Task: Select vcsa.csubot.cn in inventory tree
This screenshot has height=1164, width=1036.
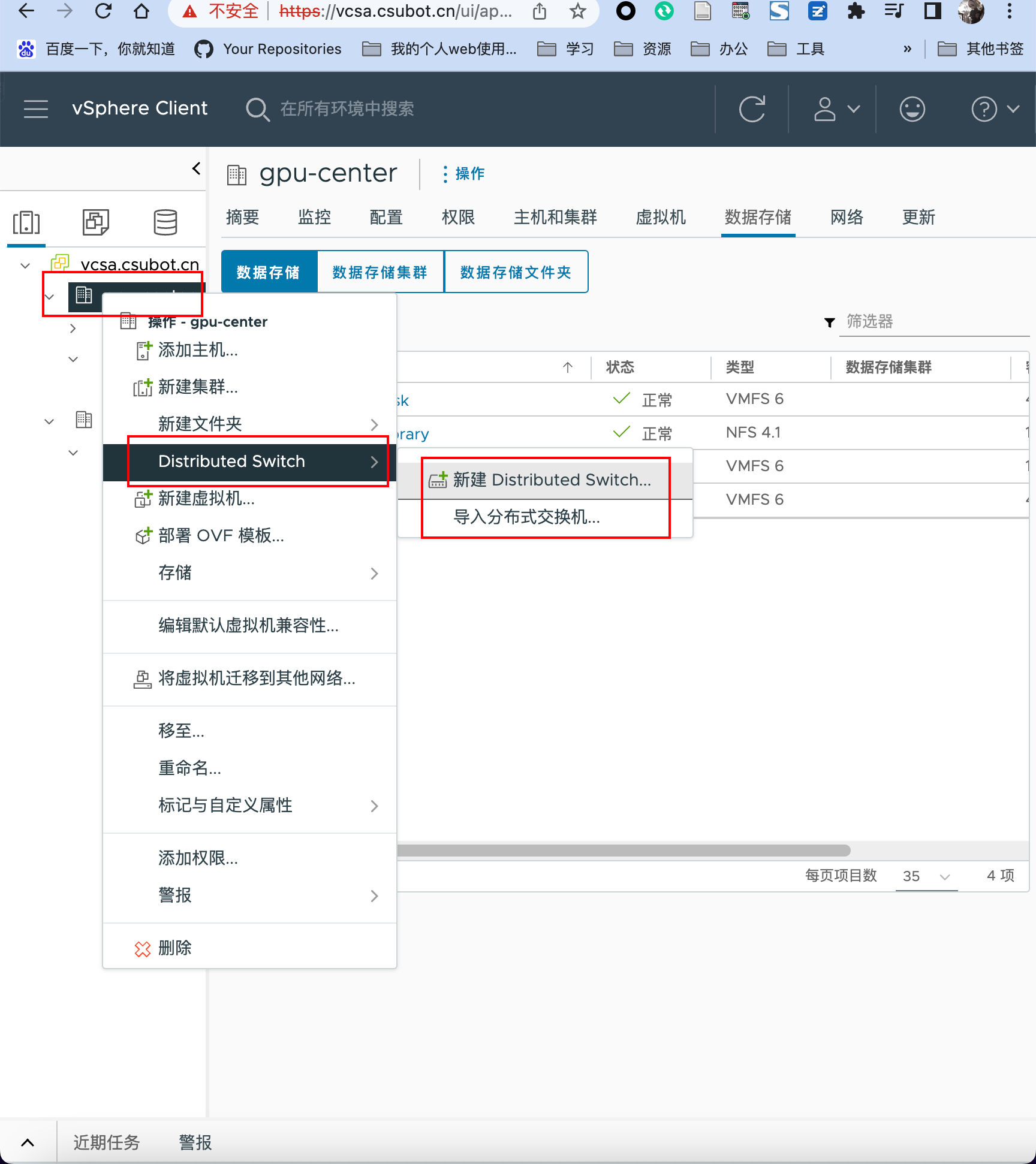Action: (x=140, y=264)
